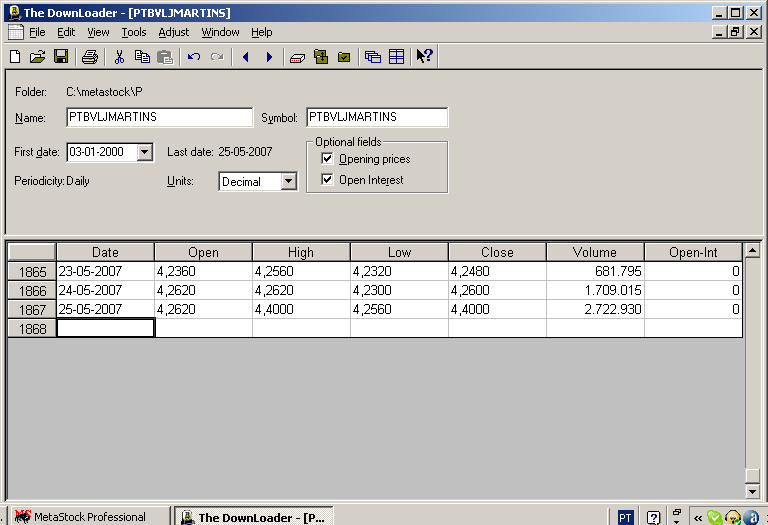Click the vertical scrollbar down arrow
The image size is (768, 525).
pos(753,491)
